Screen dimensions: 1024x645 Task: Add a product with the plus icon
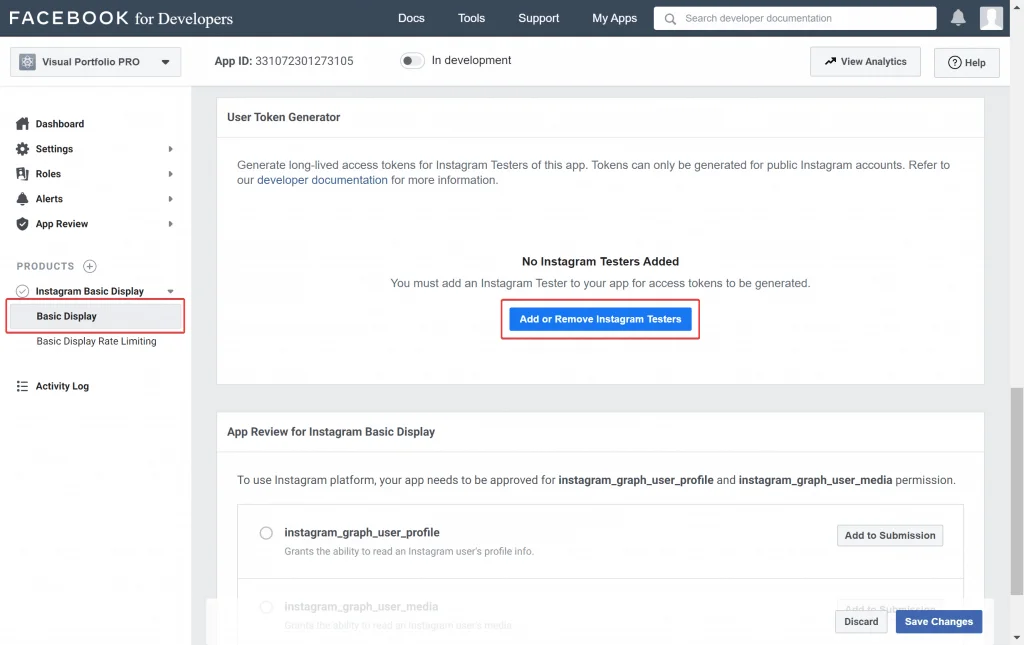click(89, 266)
